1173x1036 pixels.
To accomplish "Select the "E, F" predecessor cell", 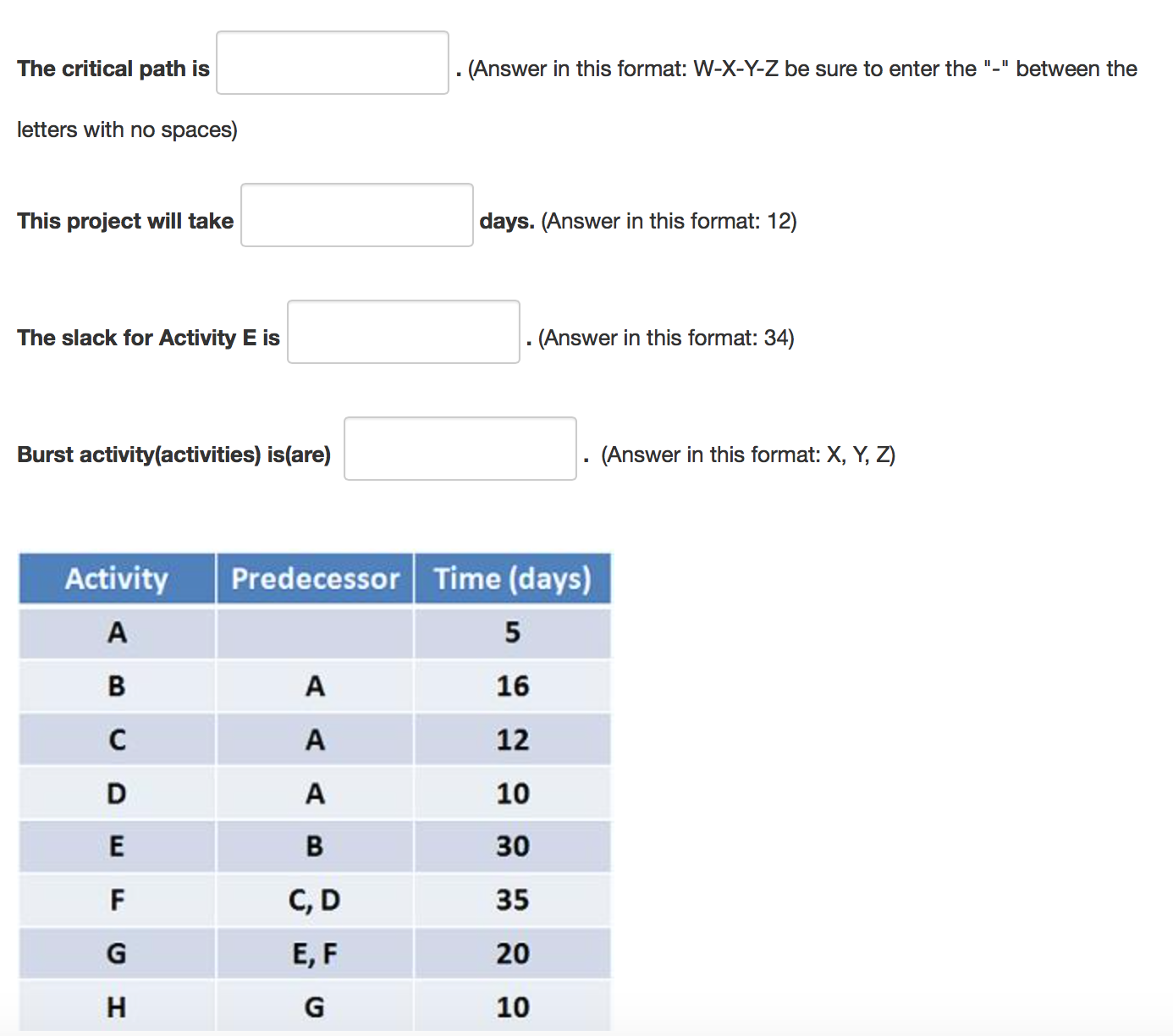I will 315,954.
